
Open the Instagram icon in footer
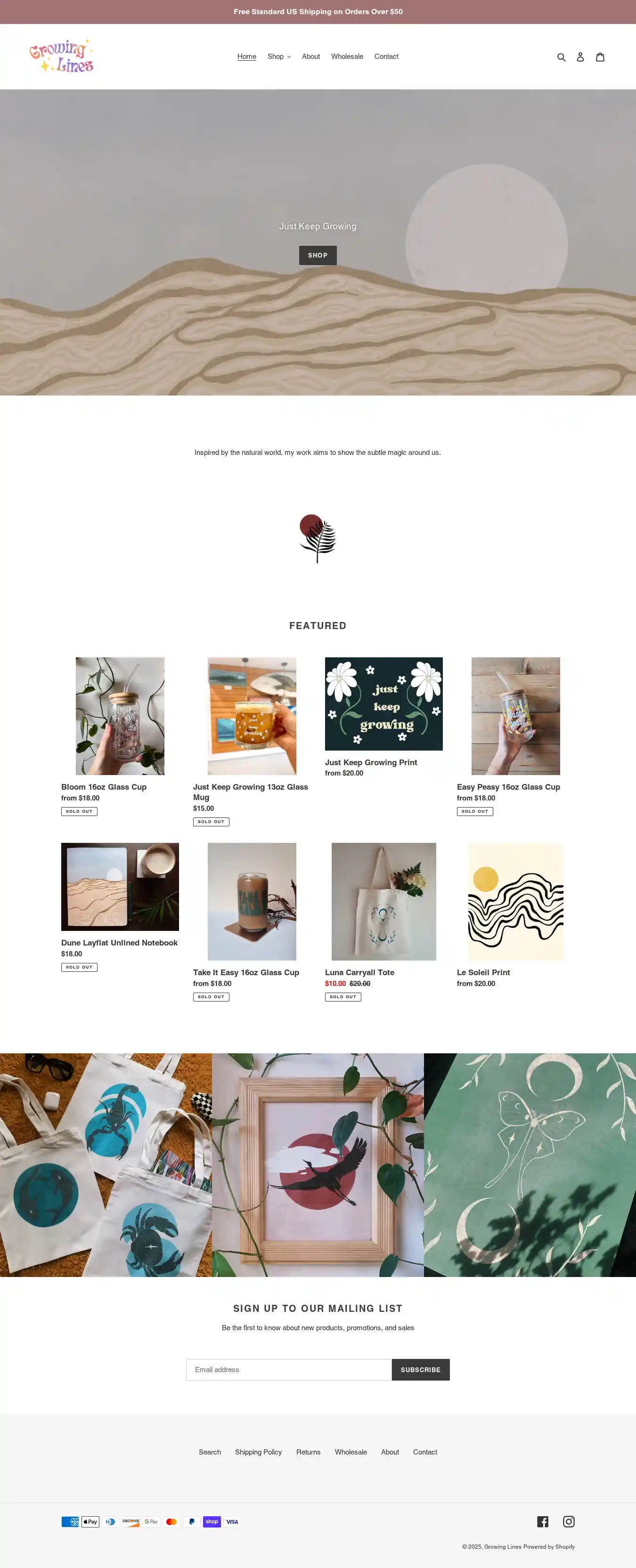pyautogui.click(x=568, y=1521)
